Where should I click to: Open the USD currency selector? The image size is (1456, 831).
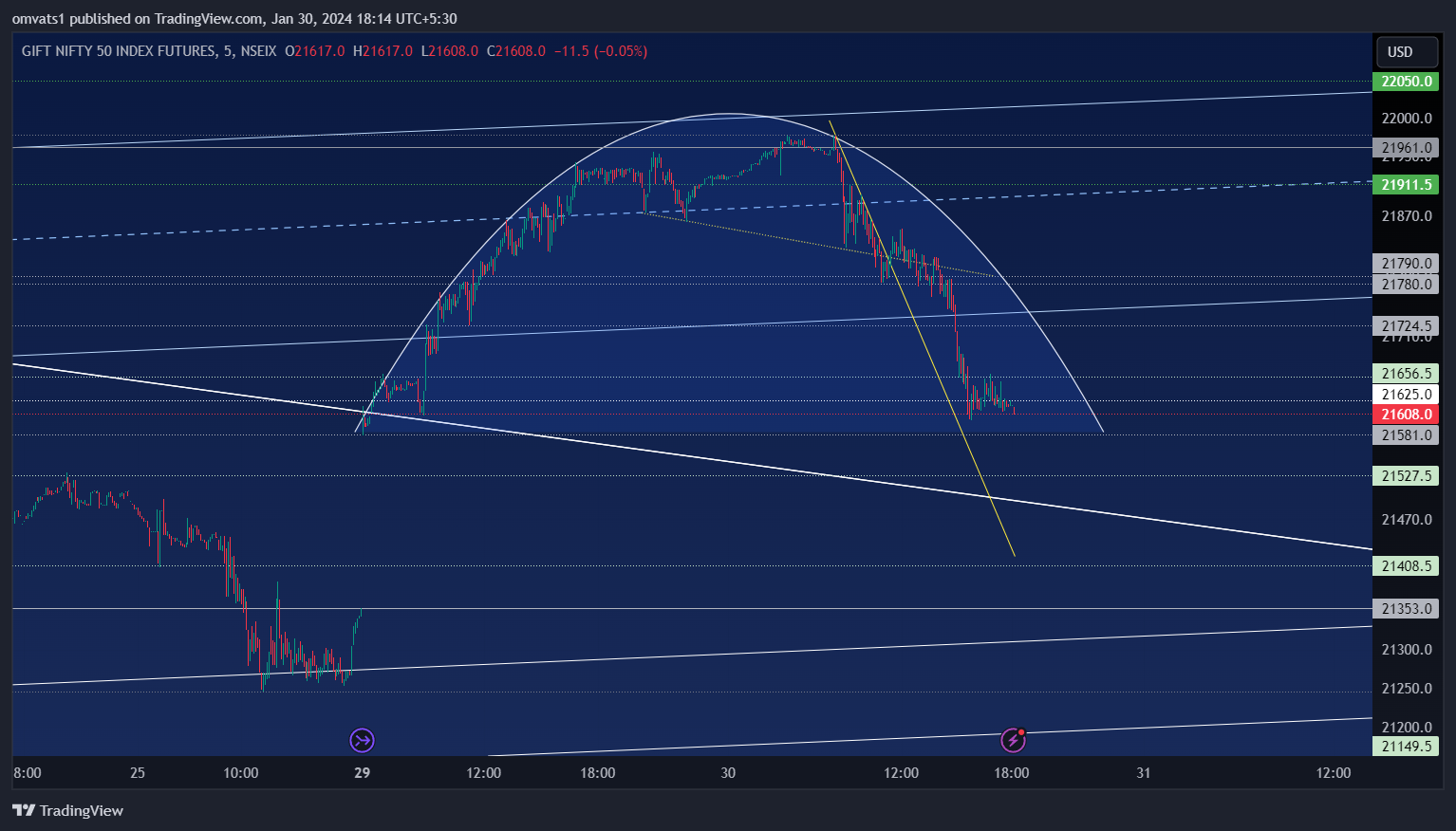point(1407,52)
